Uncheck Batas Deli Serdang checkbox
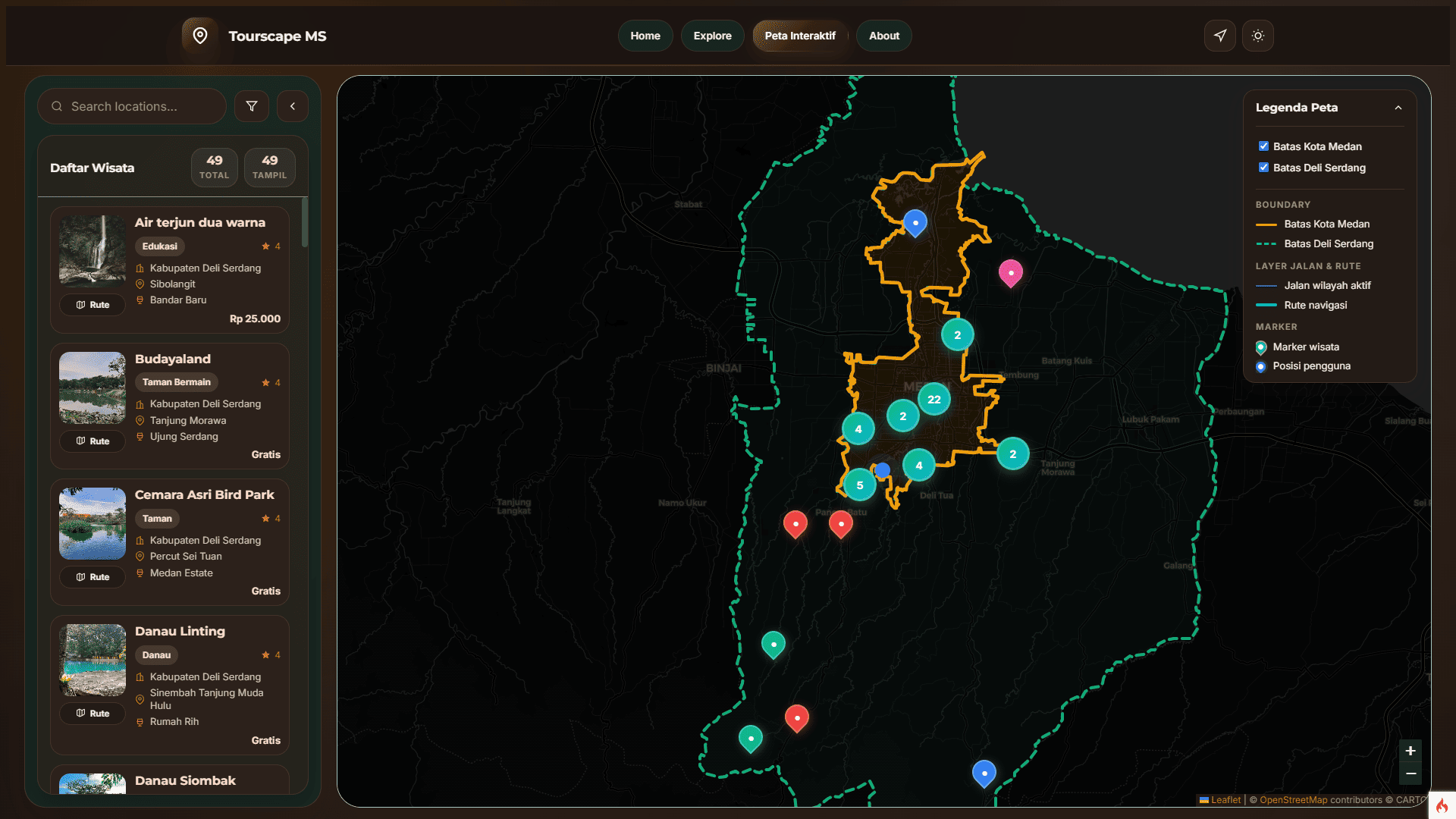The image size is (1456, 819). [x=1263, y=168]
